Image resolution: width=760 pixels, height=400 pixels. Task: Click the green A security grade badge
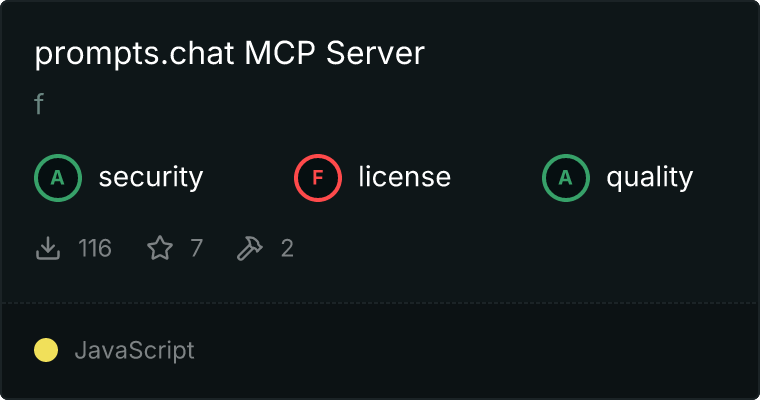coord(58,178)
